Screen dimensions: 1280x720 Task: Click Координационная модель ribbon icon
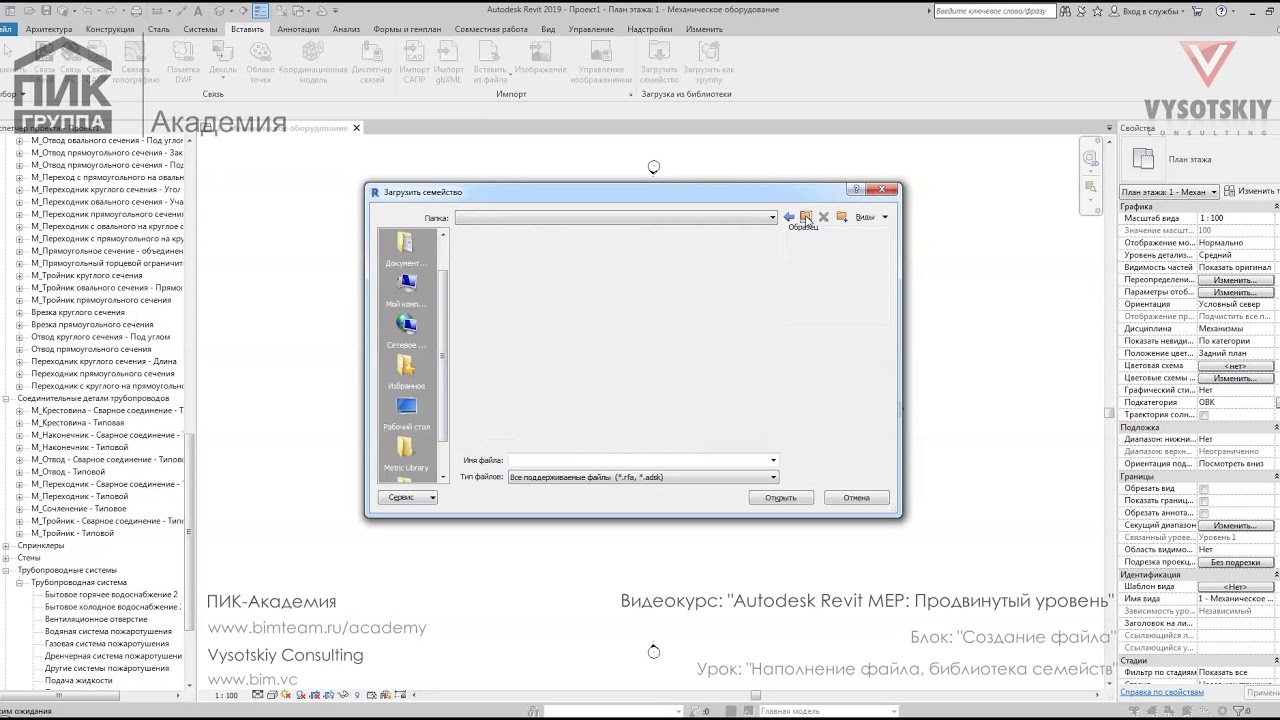(x=313, y=62)
